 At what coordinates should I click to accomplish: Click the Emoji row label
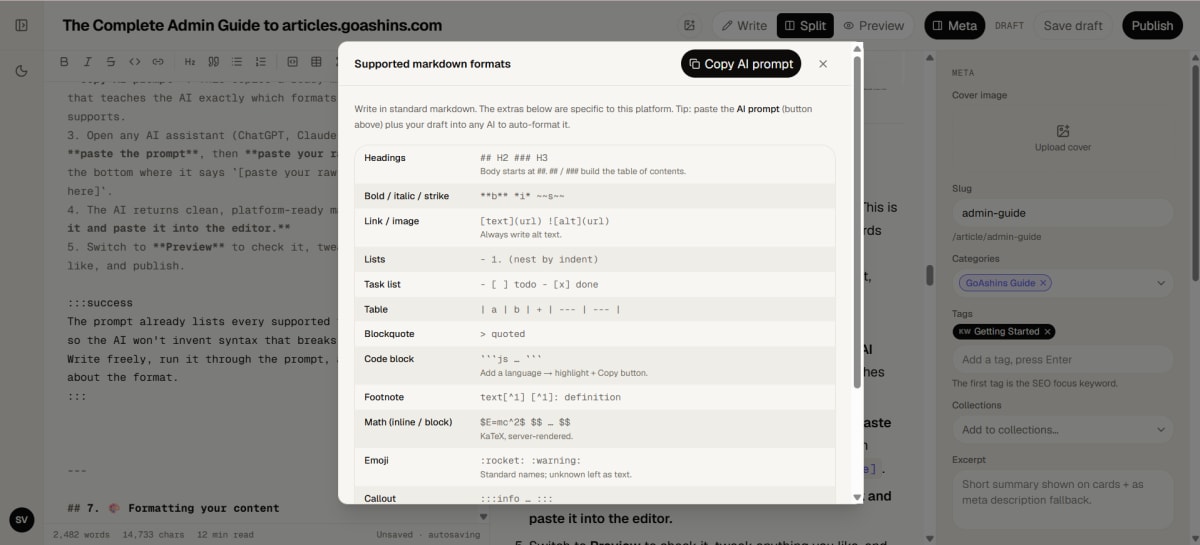(377, 460)
